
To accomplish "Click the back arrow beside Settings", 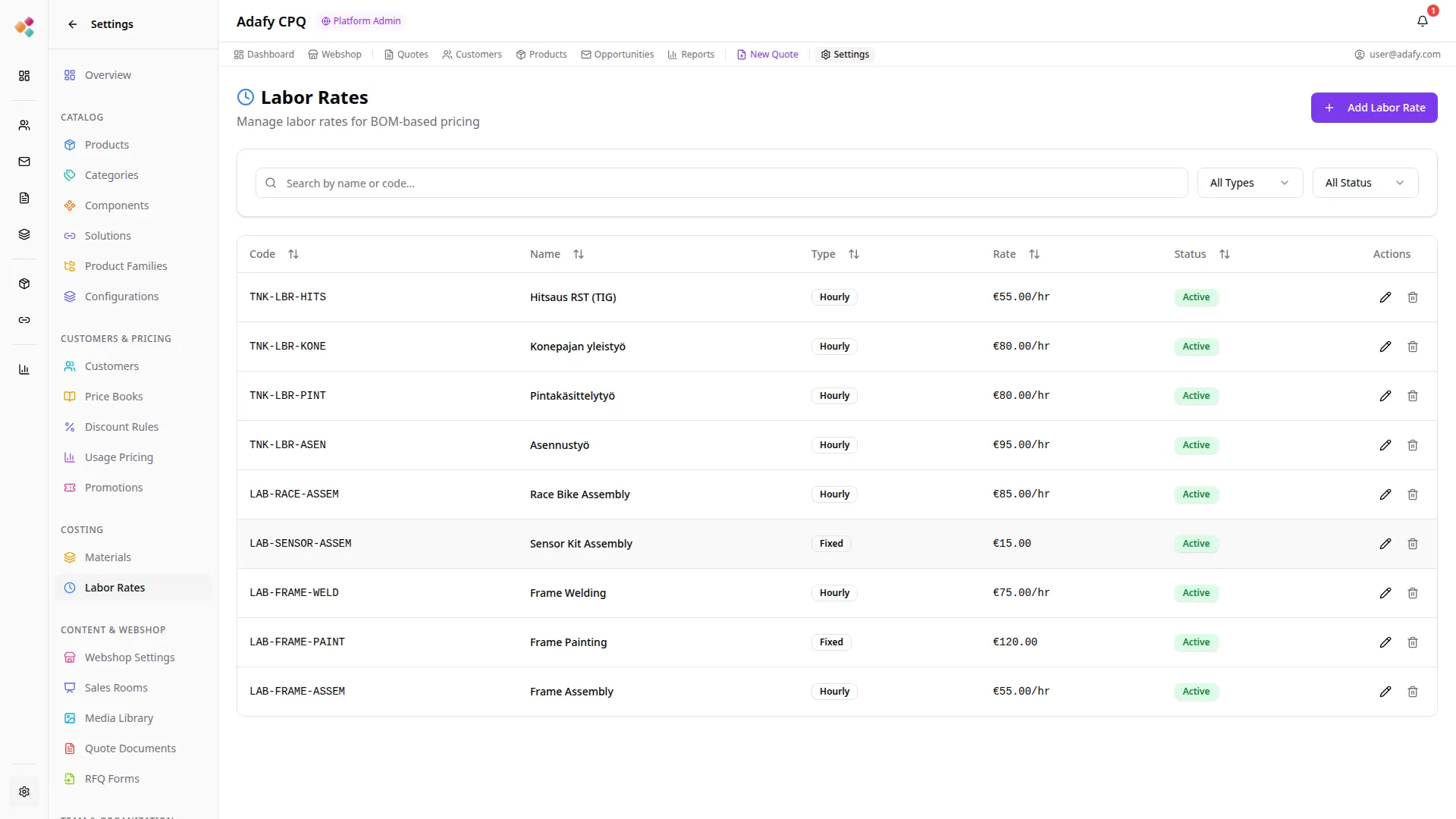I will pos(73,24).
